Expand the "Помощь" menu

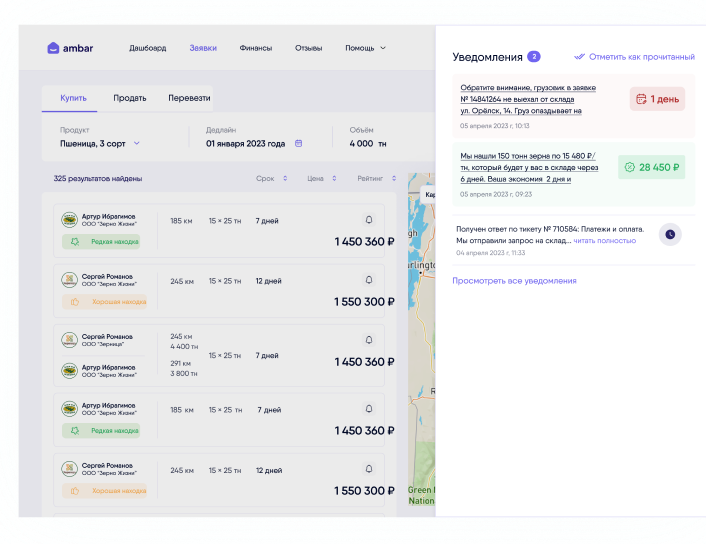click(365, 48)
